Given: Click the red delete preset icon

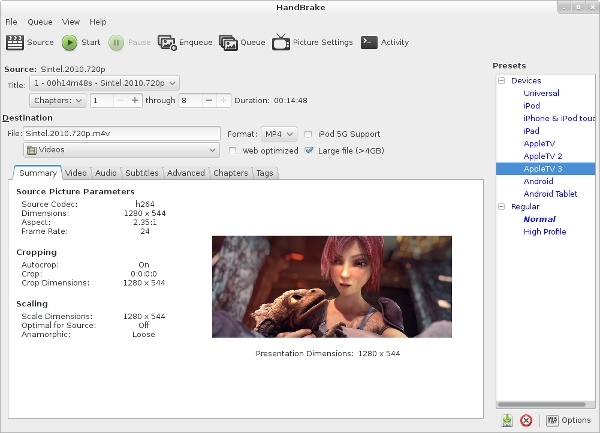Looking at the screenshot, I should click(x=526, y=420).
